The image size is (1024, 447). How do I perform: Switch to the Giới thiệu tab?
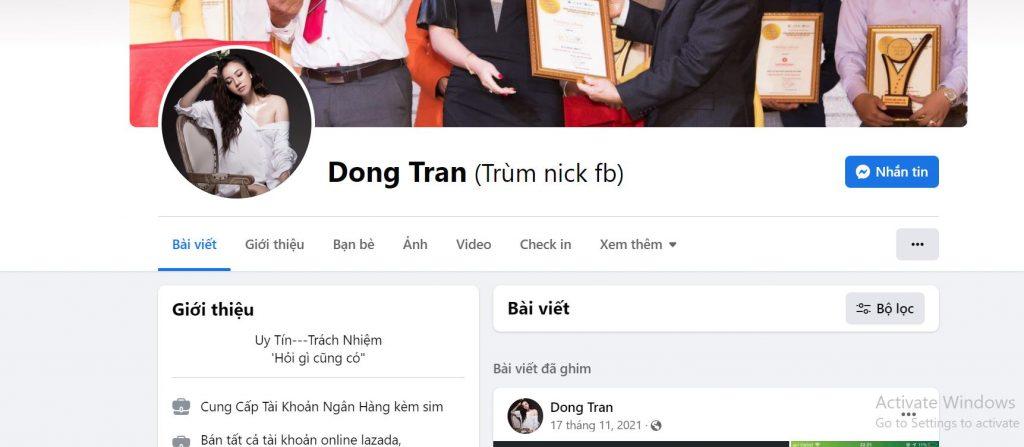(274, 244)
